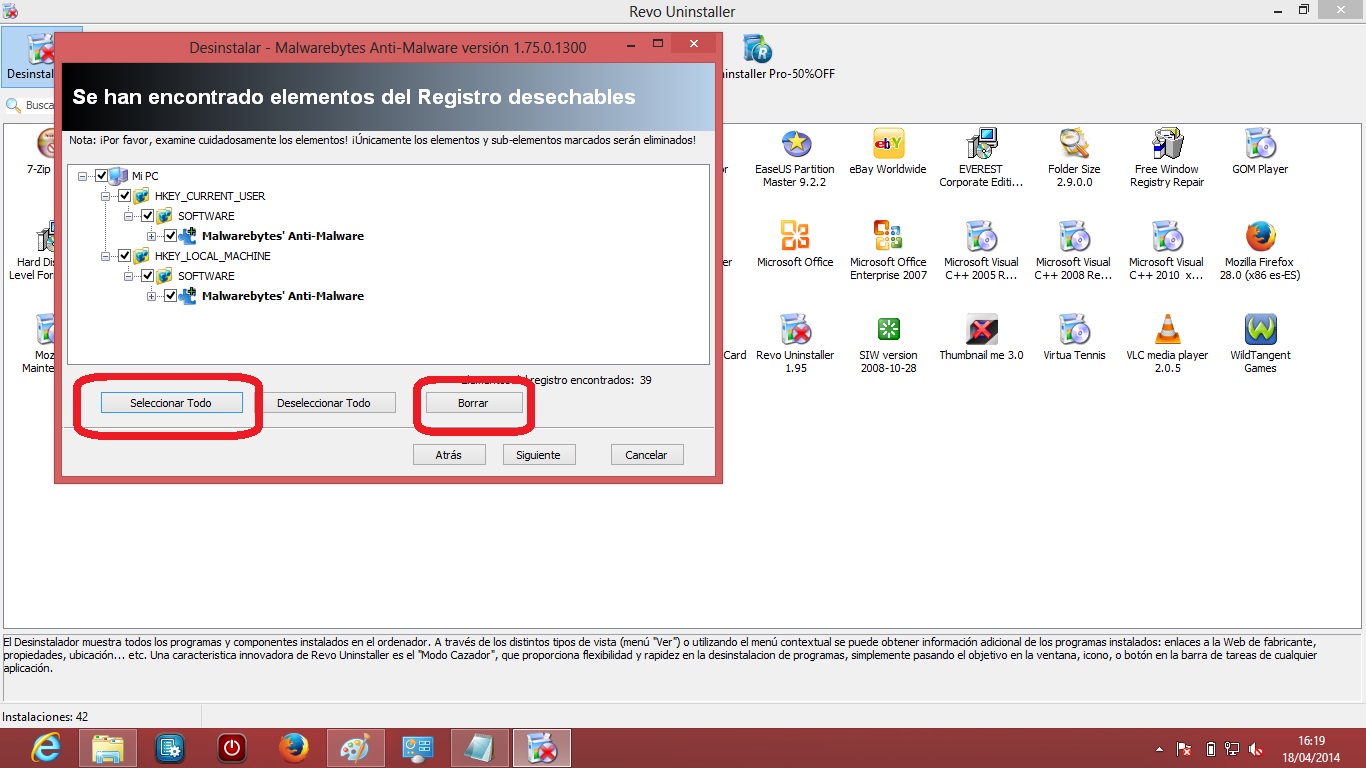Select Free Window Registry Repair icon
The width and height of the screenshot is (1366, 768).
[1167, 144]
